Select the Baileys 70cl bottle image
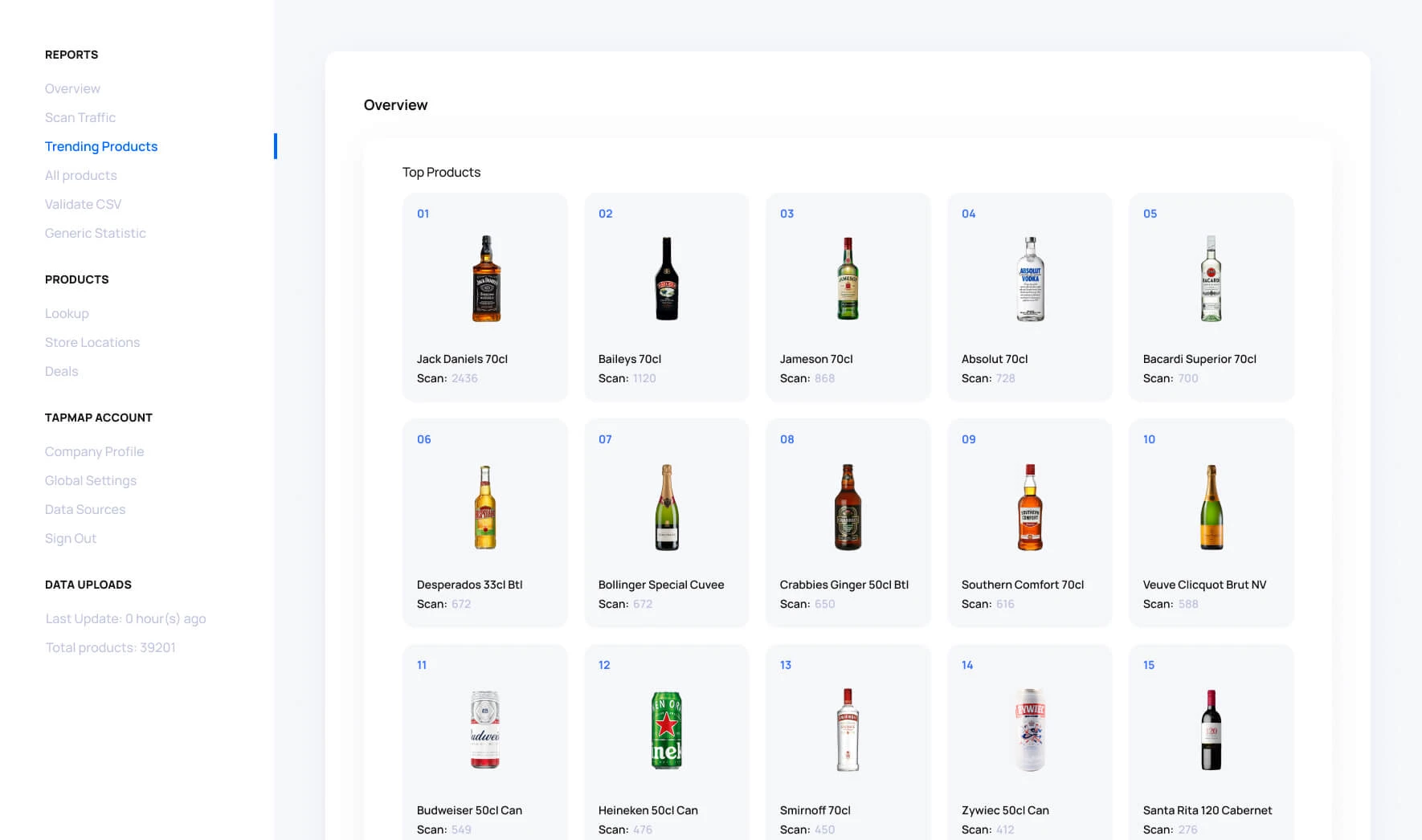This screenshot has height=840, width=1422. pyautogui.click(x=666, y=279)
